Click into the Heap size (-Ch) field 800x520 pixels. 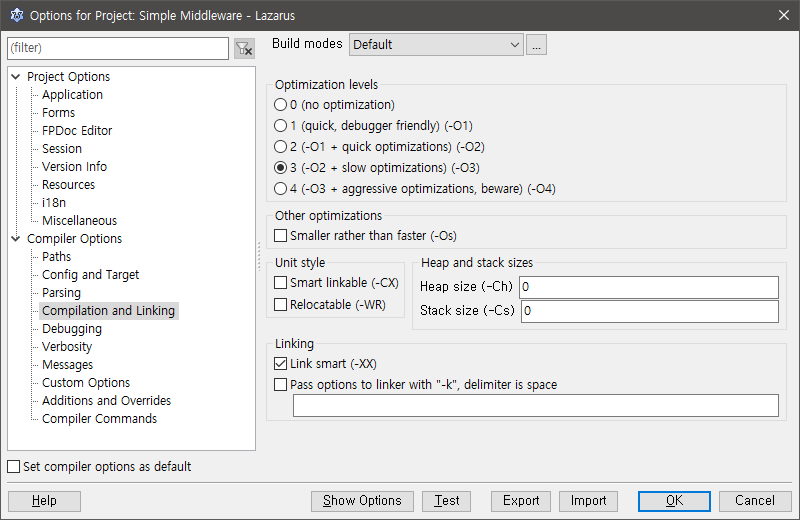coord(648,288)
